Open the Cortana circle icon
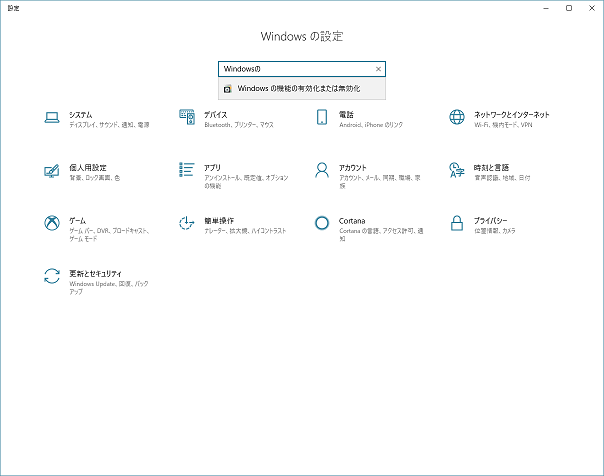Image resolution: width=604 pixels, height=476 pixels. pyautogui.click(x=322, y=223)
